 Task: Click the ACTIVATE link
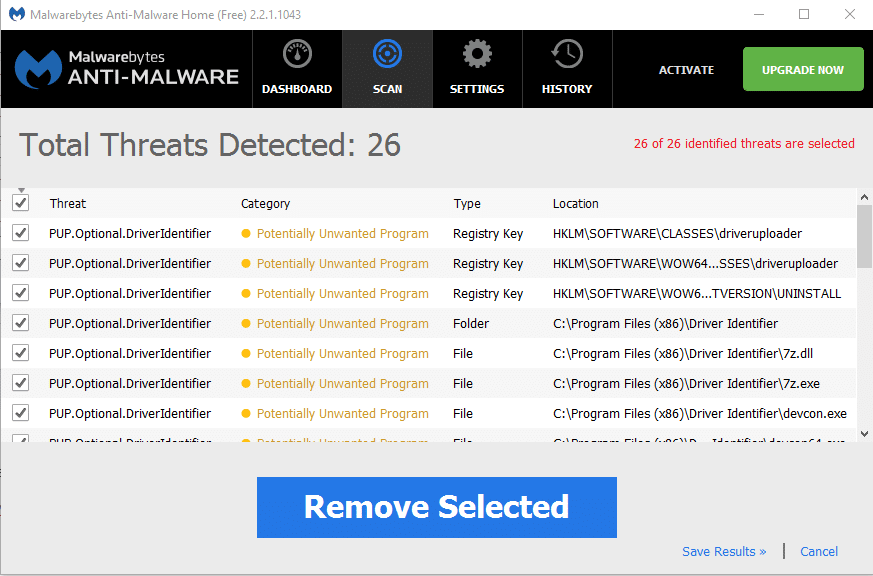[686, 70]
